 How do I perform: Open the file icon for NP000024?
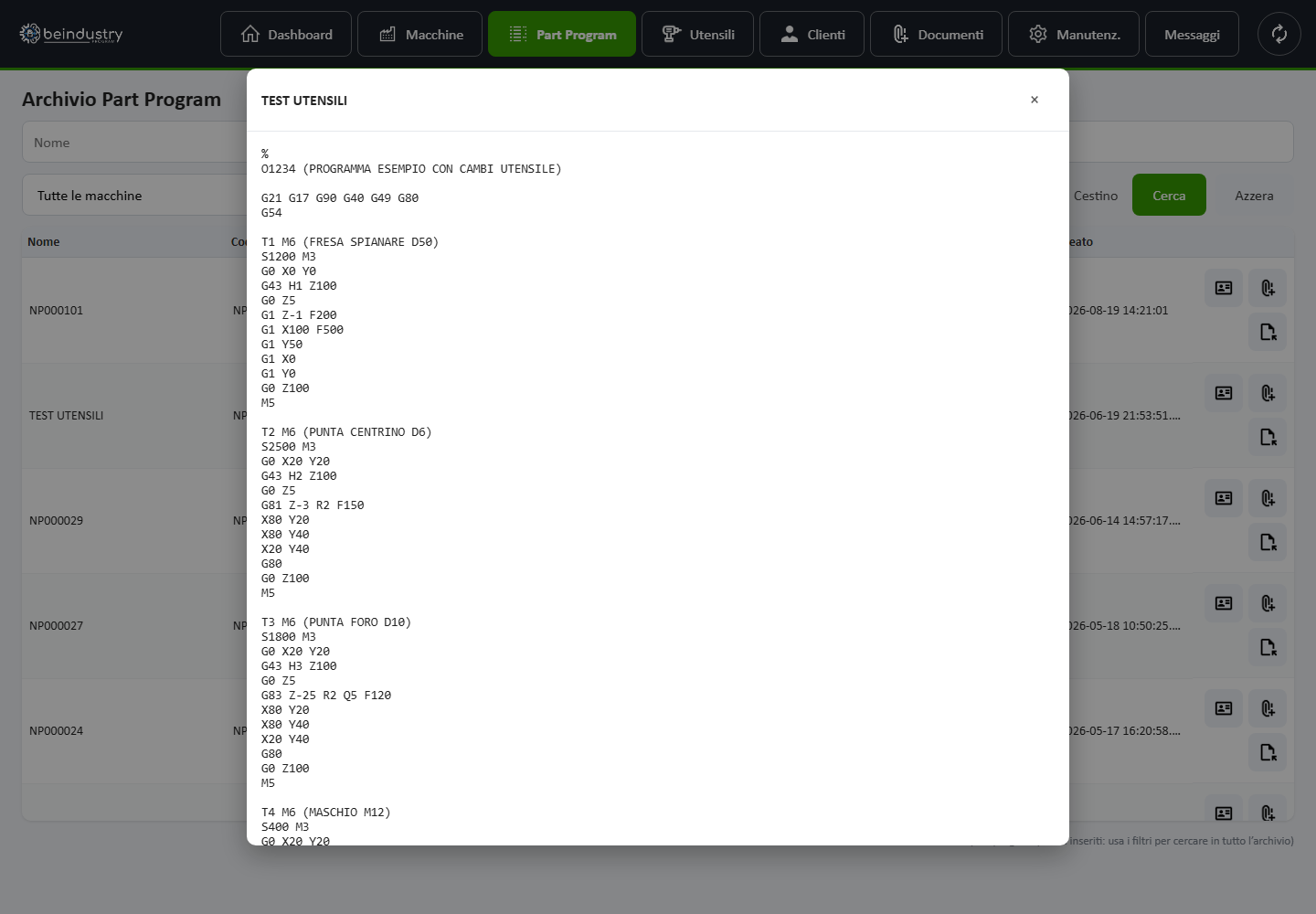pos(1268,752)
